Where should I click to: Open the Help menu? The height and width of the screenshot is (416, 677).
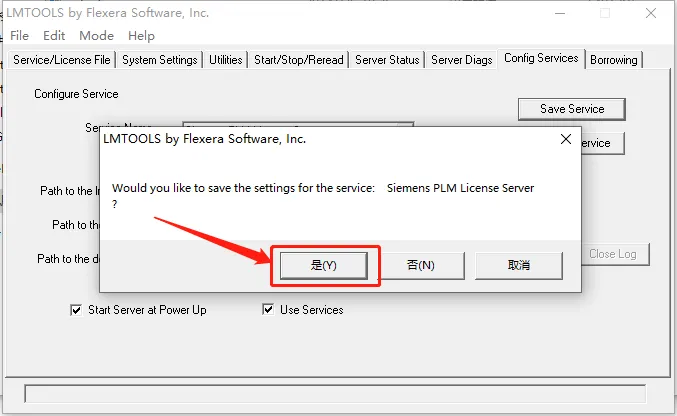click(141, 36)
